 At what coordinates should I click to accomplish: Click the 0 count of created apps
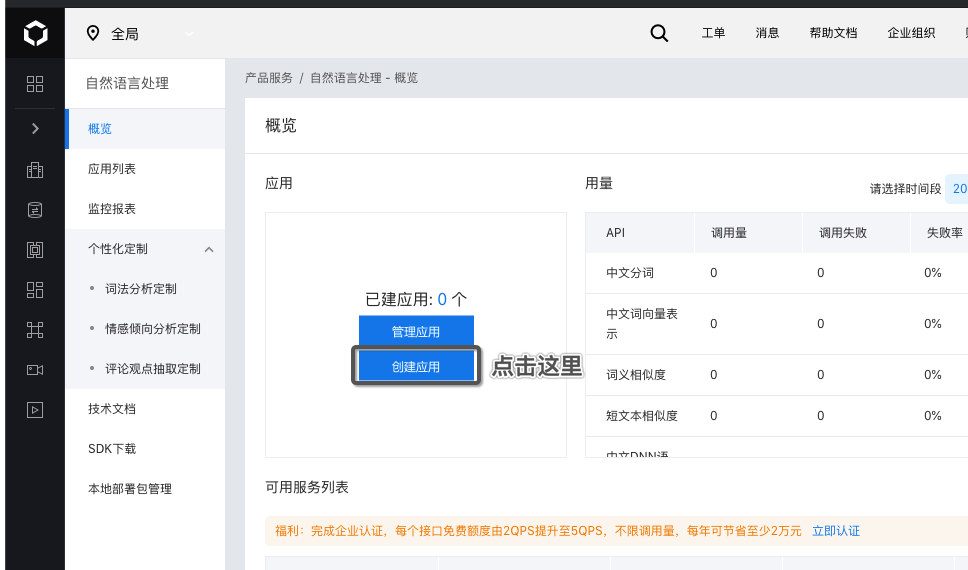click(442, 300)
